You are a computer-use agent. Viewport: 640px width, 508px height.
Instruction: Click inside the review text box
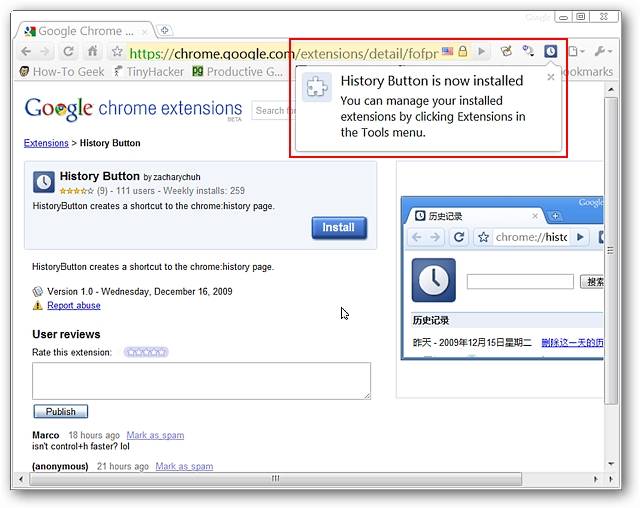(202, 381)
